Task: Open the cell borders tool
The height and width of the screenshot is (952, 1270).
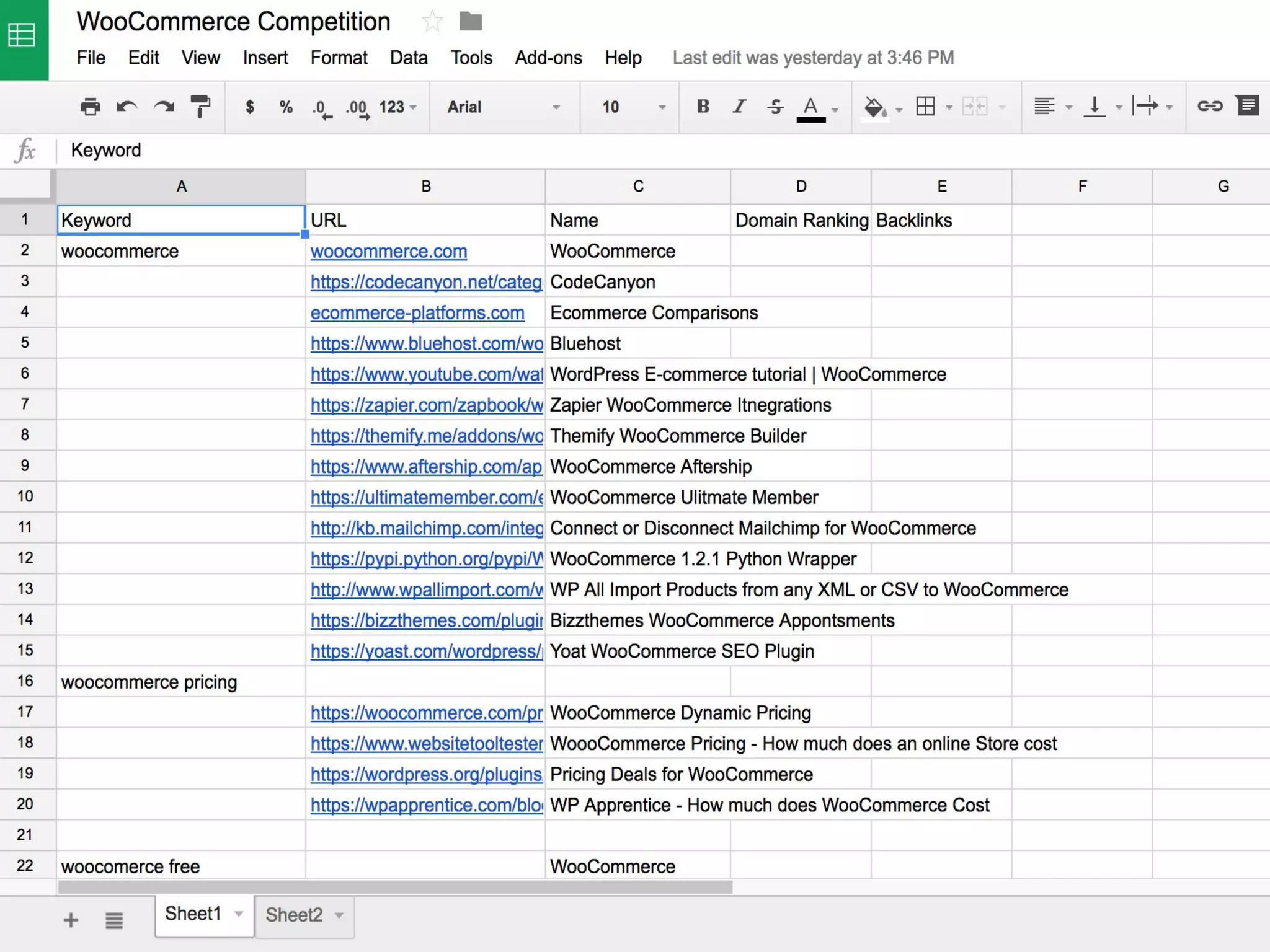Action: pos(926,107)
